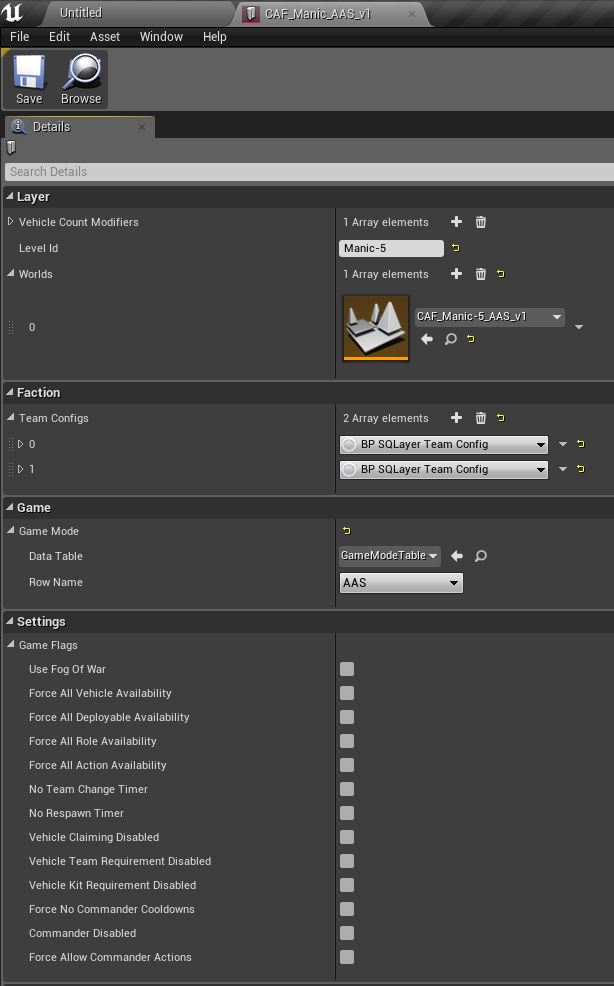Add element to Team Configs array
Screen dimensions: 614x986
pos(456,418)
